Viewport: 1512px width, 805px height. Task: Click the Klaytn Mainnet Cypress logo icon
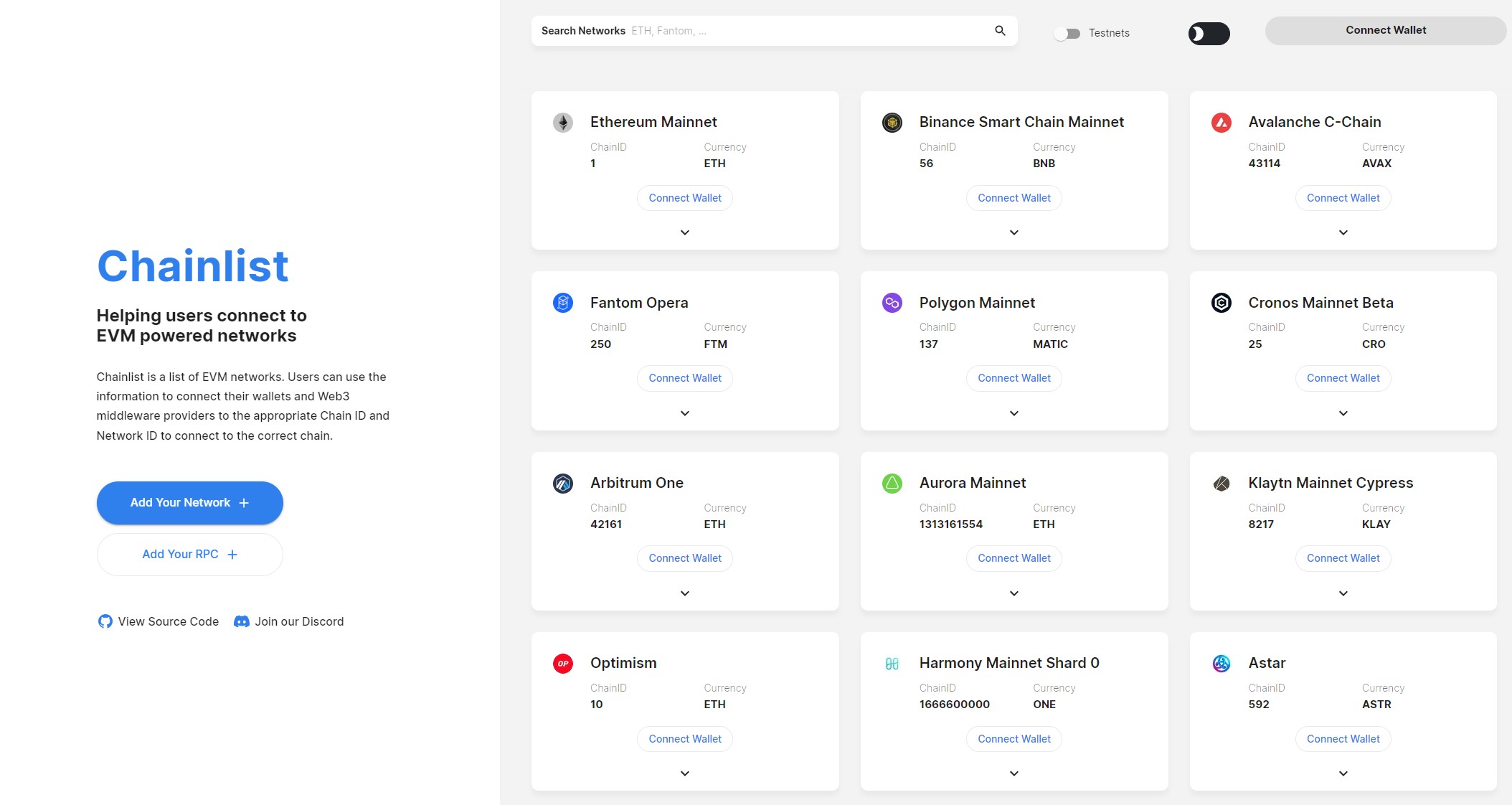1222,484
